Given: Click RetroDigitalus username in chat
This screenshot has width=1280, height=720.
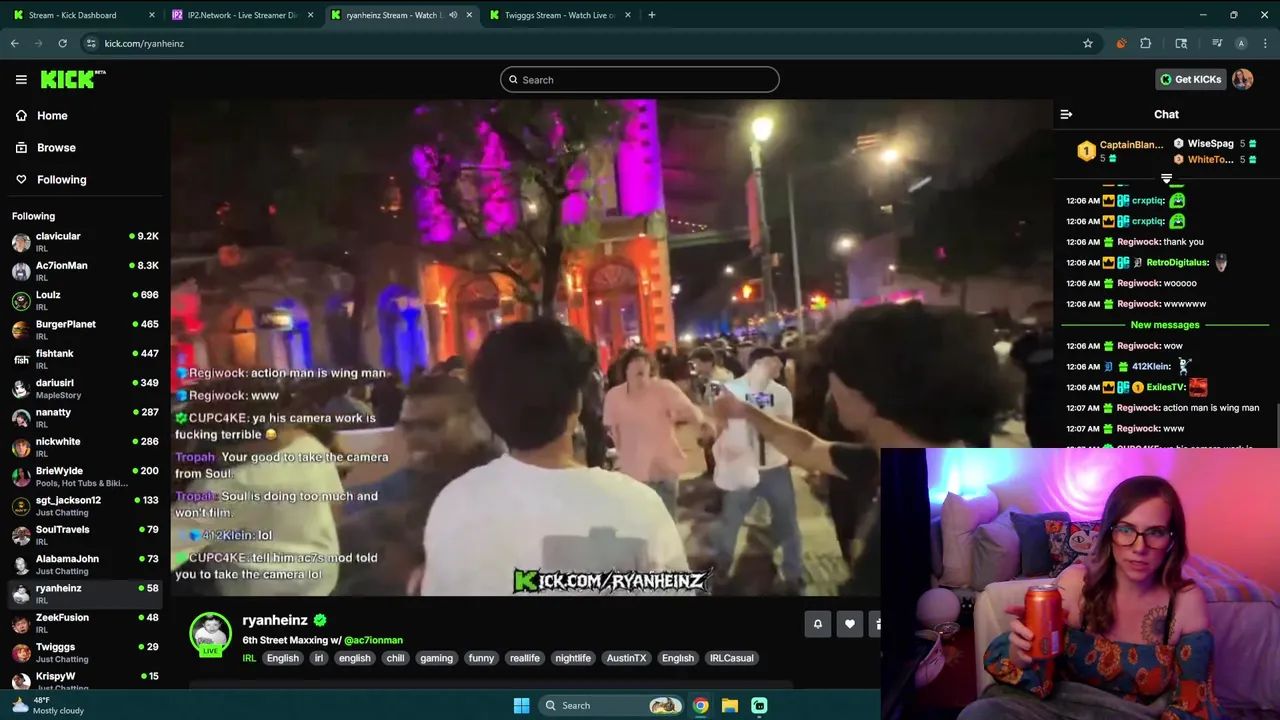Looking at the screenshot, I should (x=1177, y=262).
